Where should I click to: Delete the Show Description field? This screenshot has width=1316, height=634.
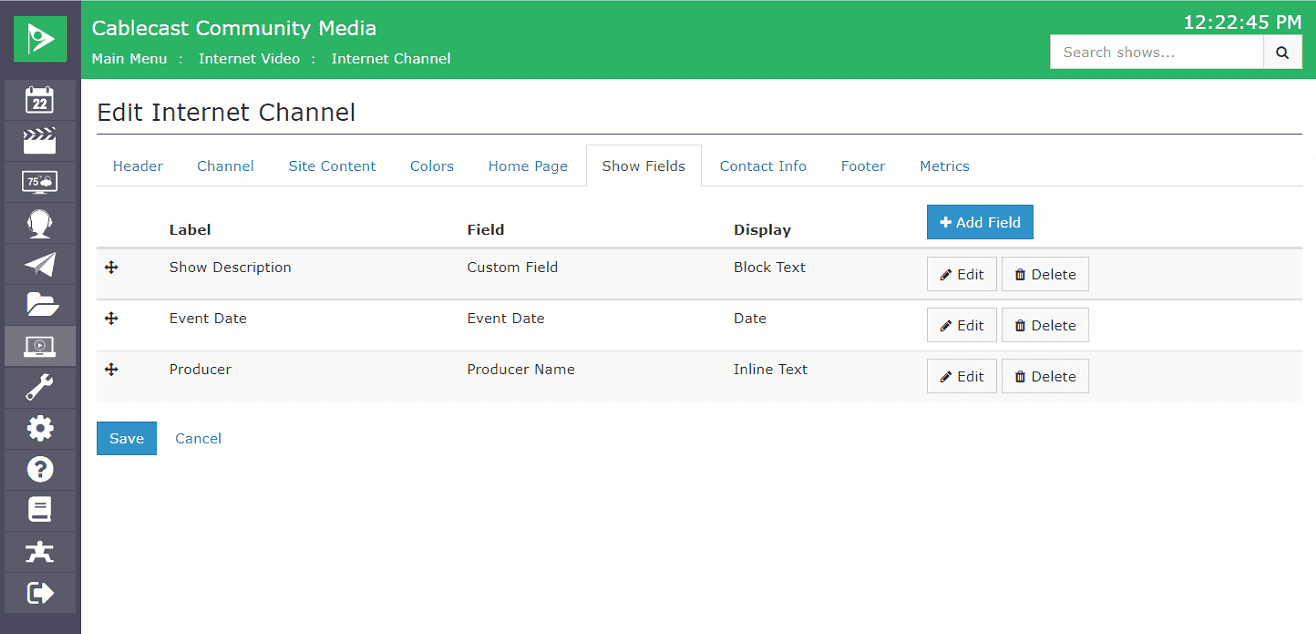click(1045, 274)
